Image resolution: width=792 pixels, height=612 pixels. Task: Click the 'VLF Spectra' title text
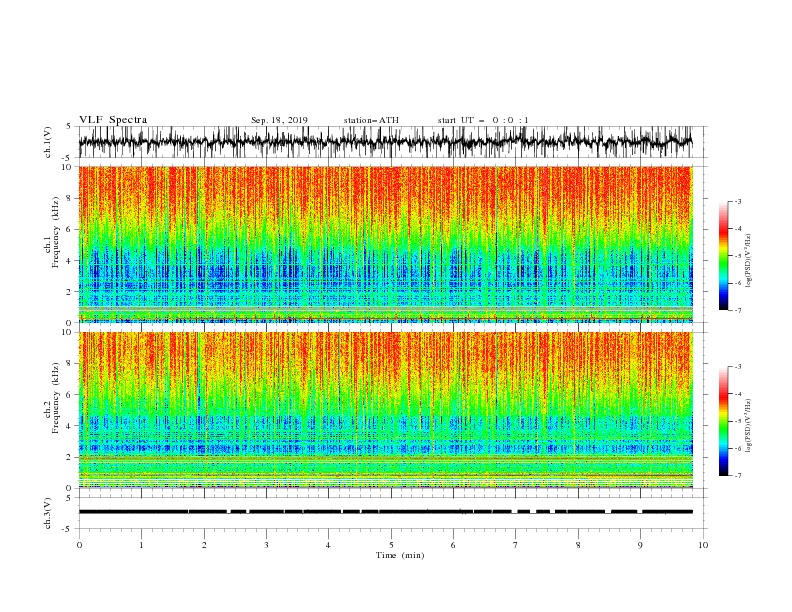click(x=113, y=120)
